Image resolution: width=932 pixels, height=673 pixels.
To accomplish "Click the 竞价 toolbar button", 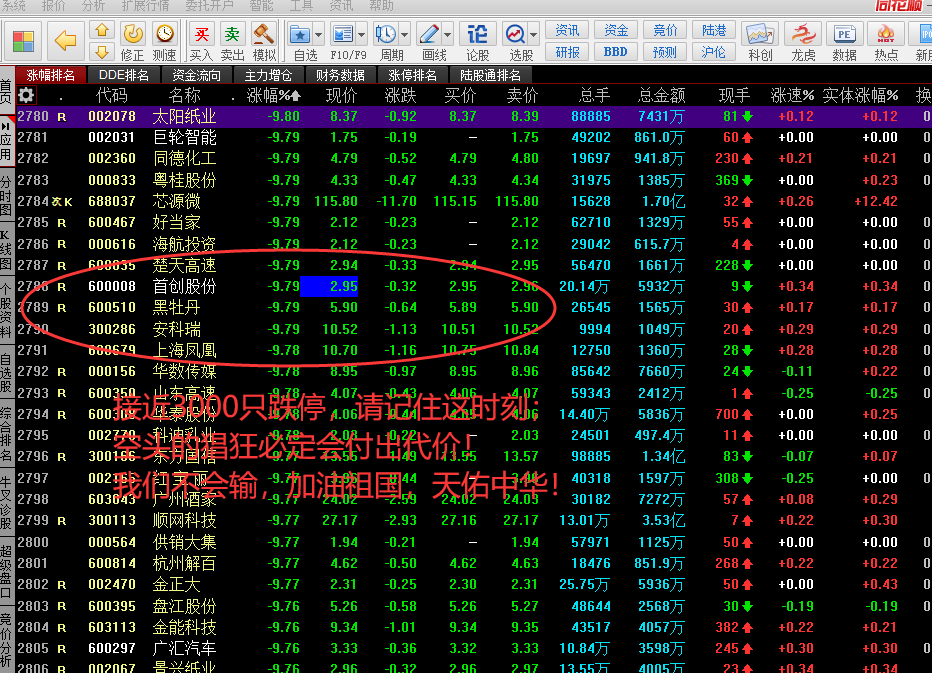I will (x=665, y=30).
